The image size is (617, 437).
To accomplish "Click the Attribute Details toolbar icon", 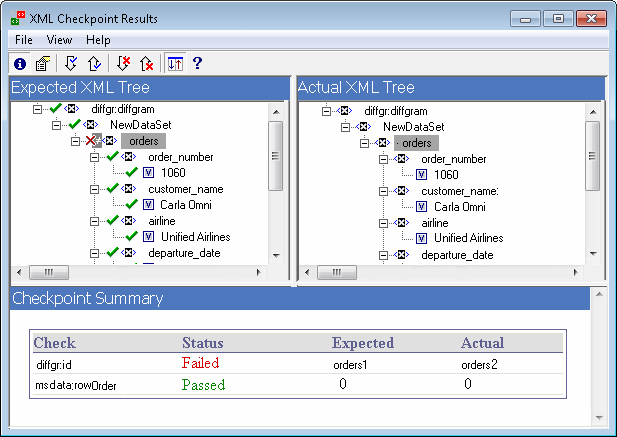I will pos(43,63).
